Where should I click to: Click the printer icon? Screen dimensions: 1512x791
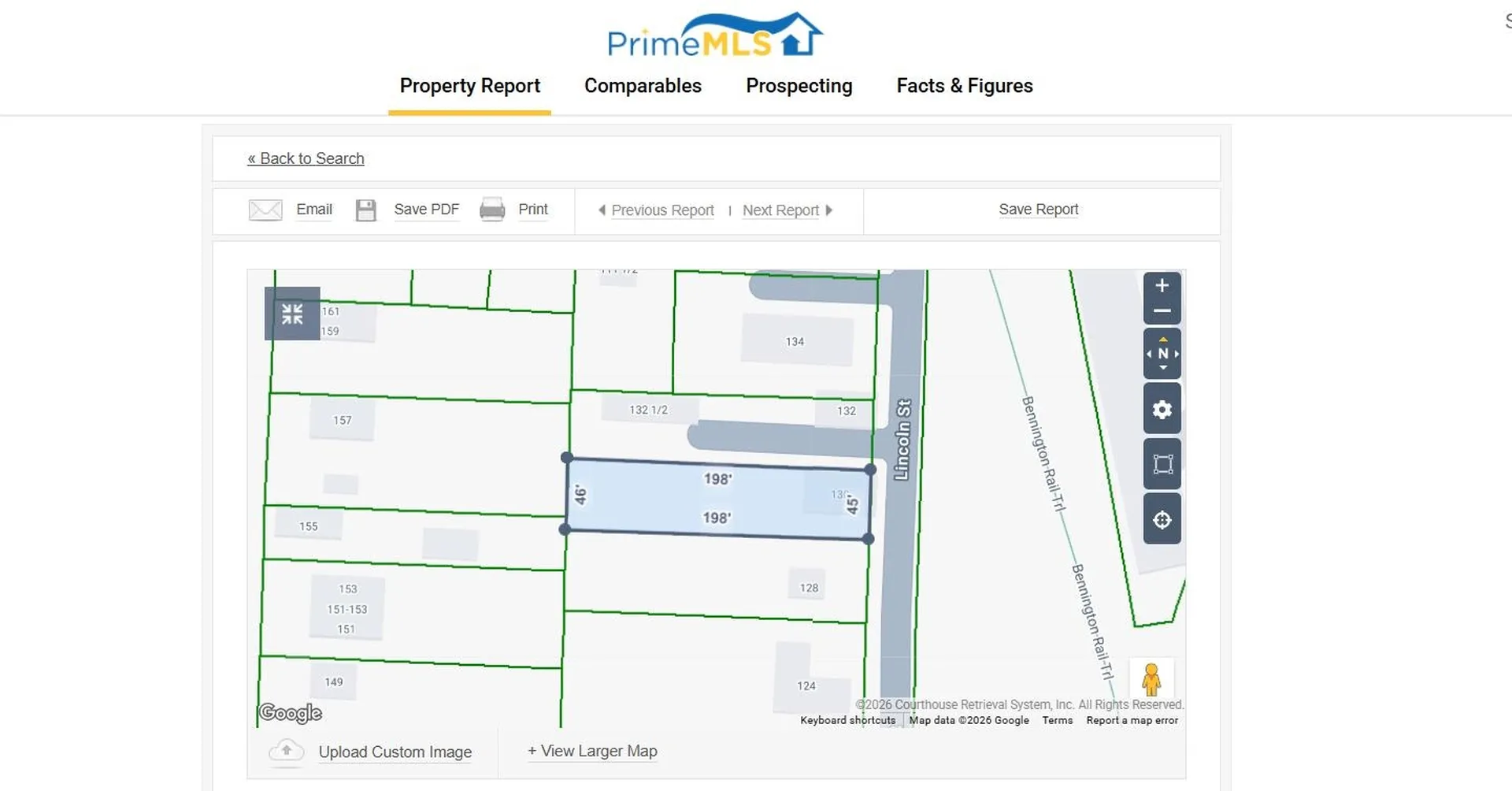pos(492,210)
